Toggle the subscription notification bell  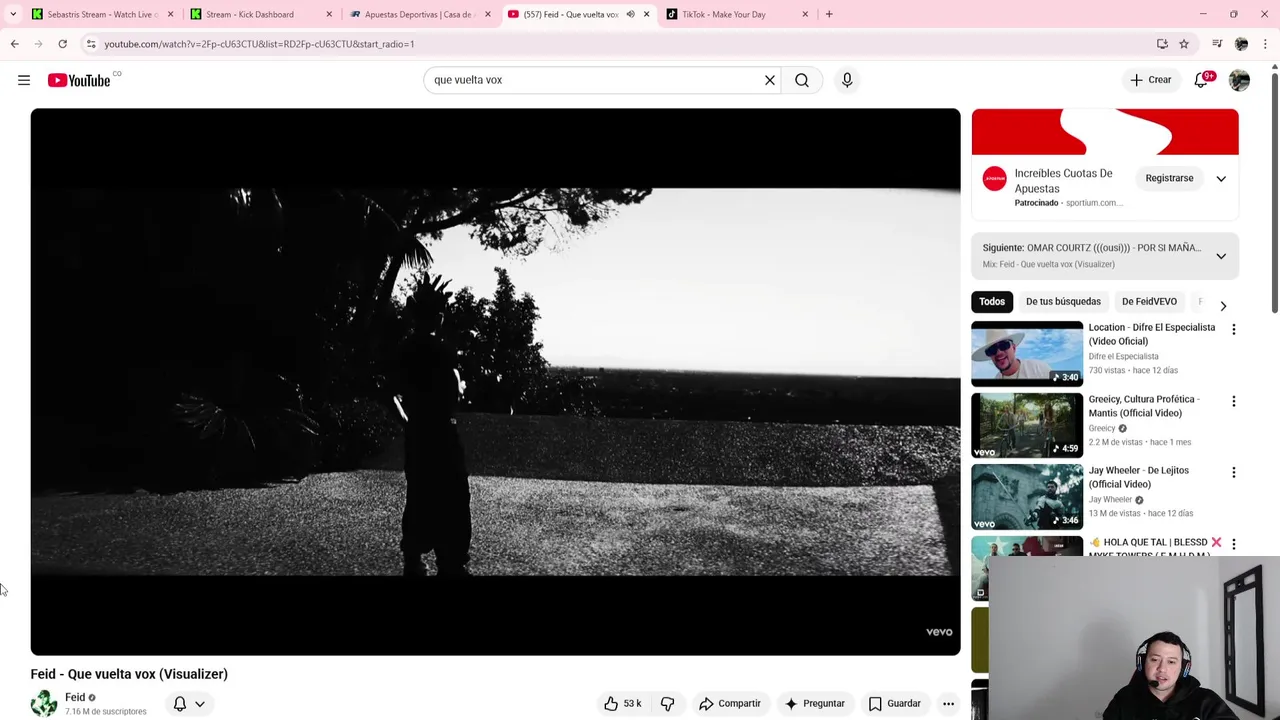pos(180,704)
